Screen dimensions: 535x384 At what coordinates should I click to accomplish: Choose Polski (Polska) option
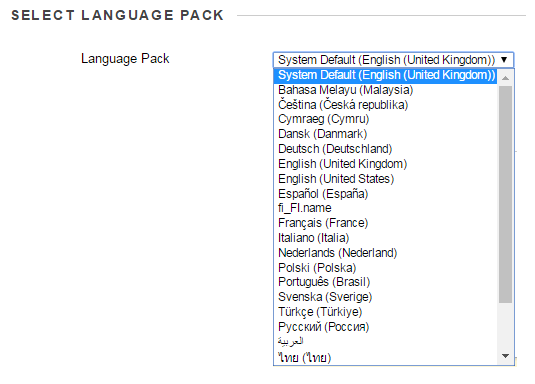click(x=385, y=268)
